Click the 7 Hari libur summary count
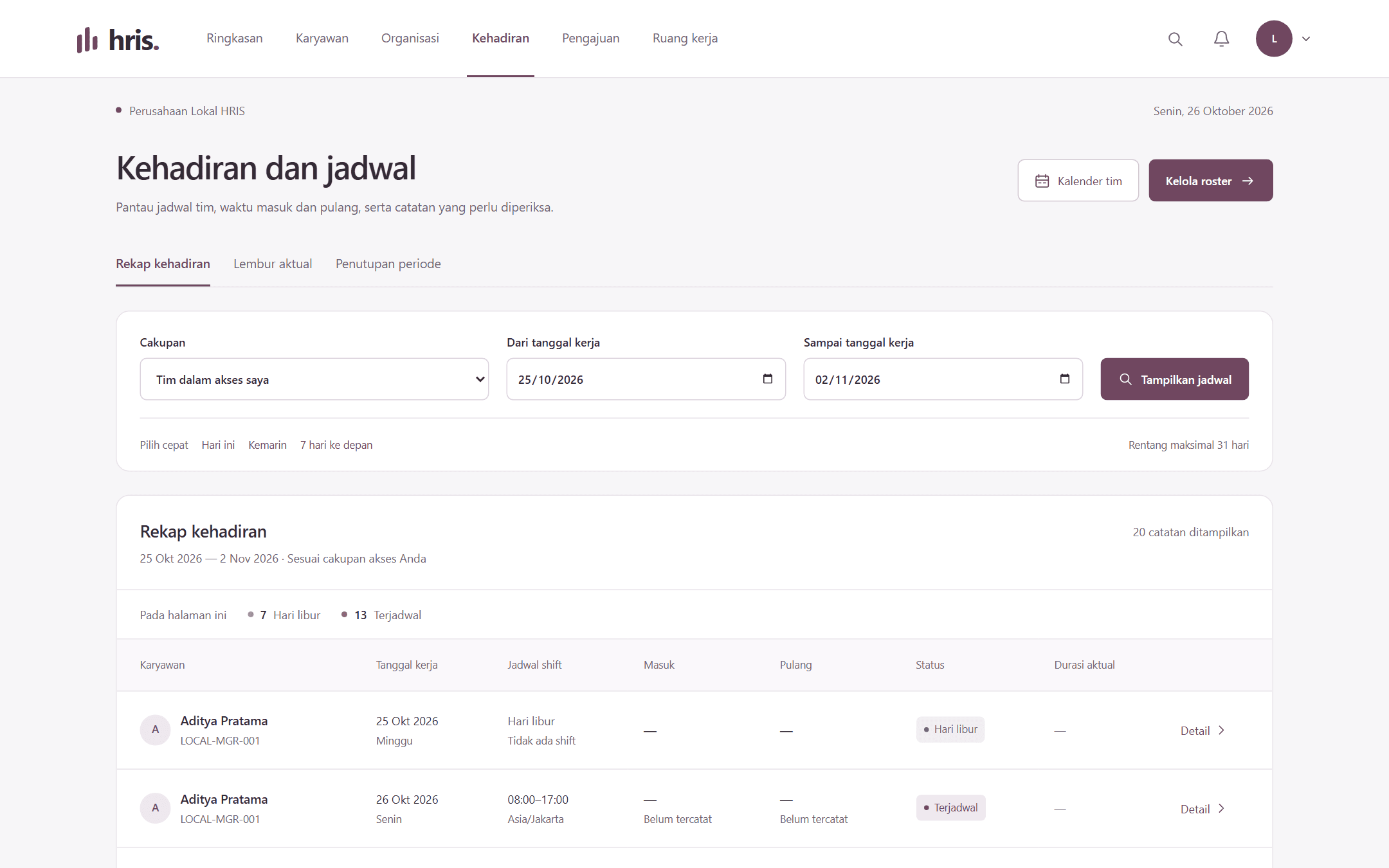The image size is (1389, 868). [284, 615]
